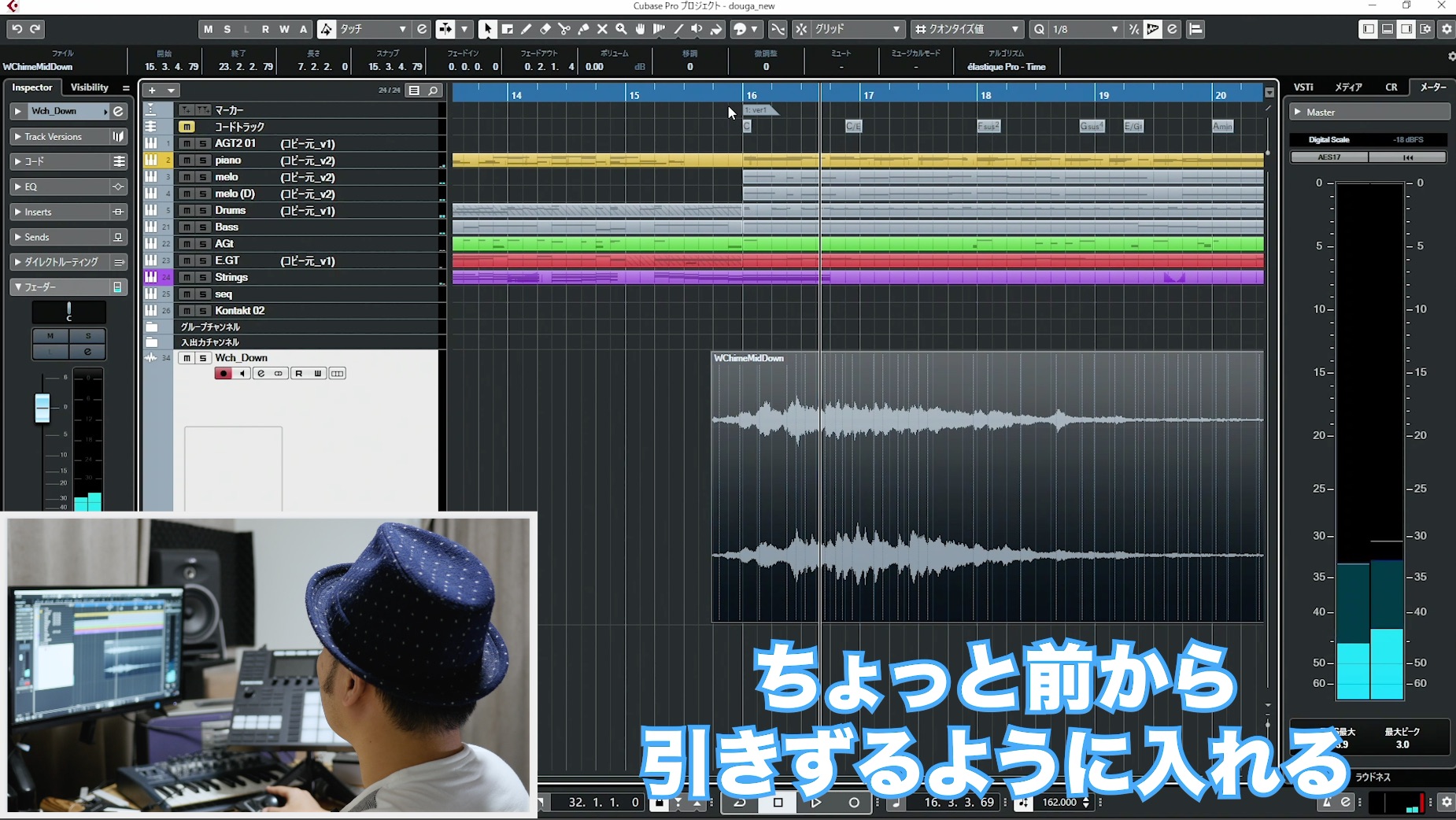Viewport: 1456px width, 820px height.
Task: Toggle the right zone visibility button
Action: pos(1406,29)
